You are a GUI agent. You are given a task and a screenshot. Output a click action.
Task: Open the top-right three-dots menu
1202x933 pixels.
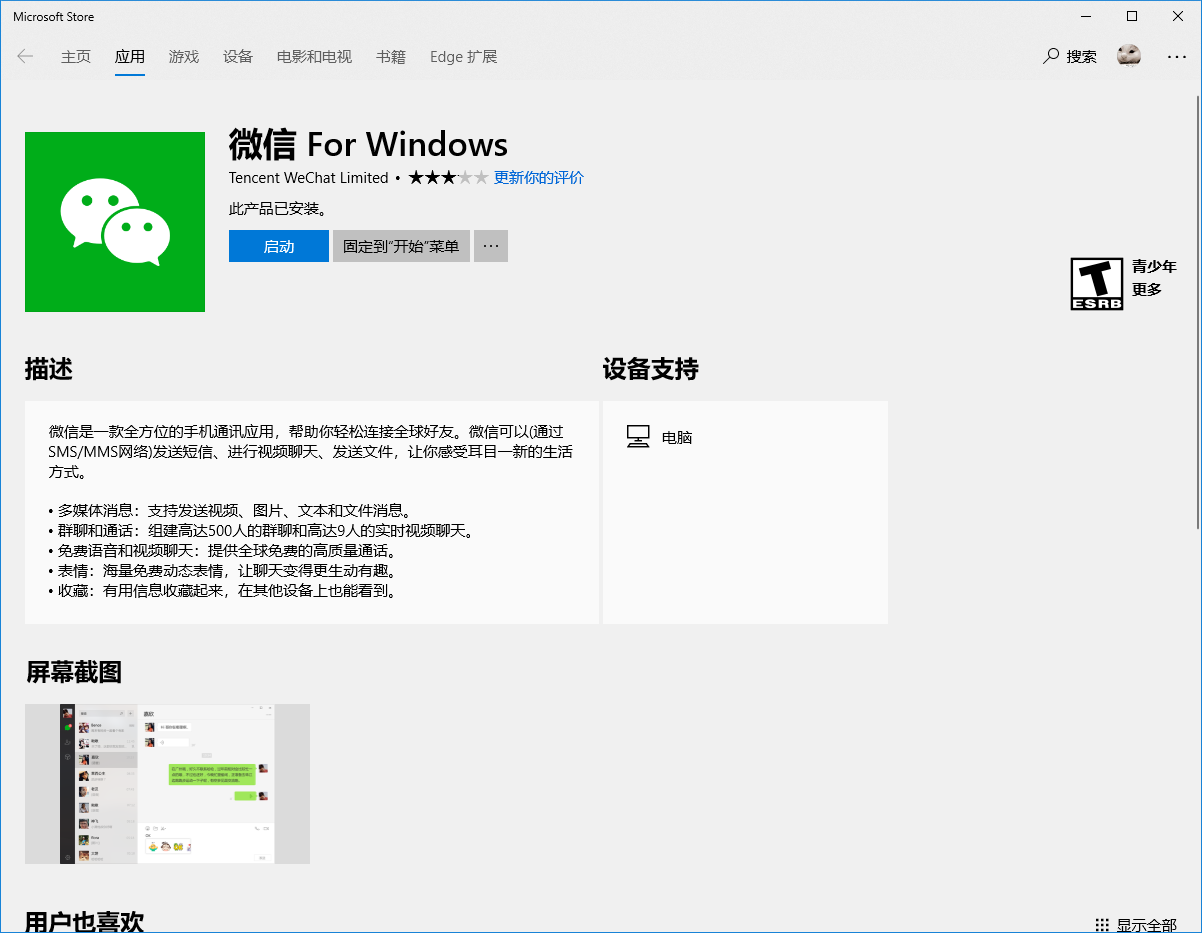click(1177, 57)
